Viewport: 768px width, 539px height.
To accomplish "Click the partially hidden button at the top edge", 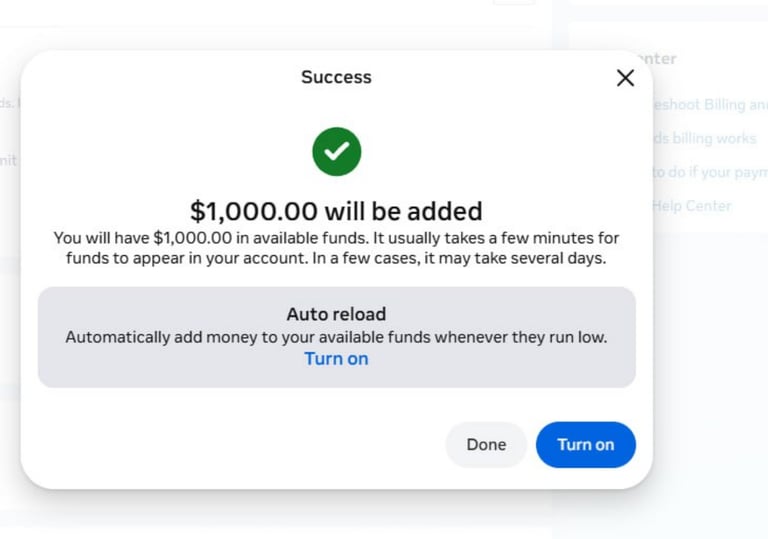I will pyautogui.click(x=514, y=3).
